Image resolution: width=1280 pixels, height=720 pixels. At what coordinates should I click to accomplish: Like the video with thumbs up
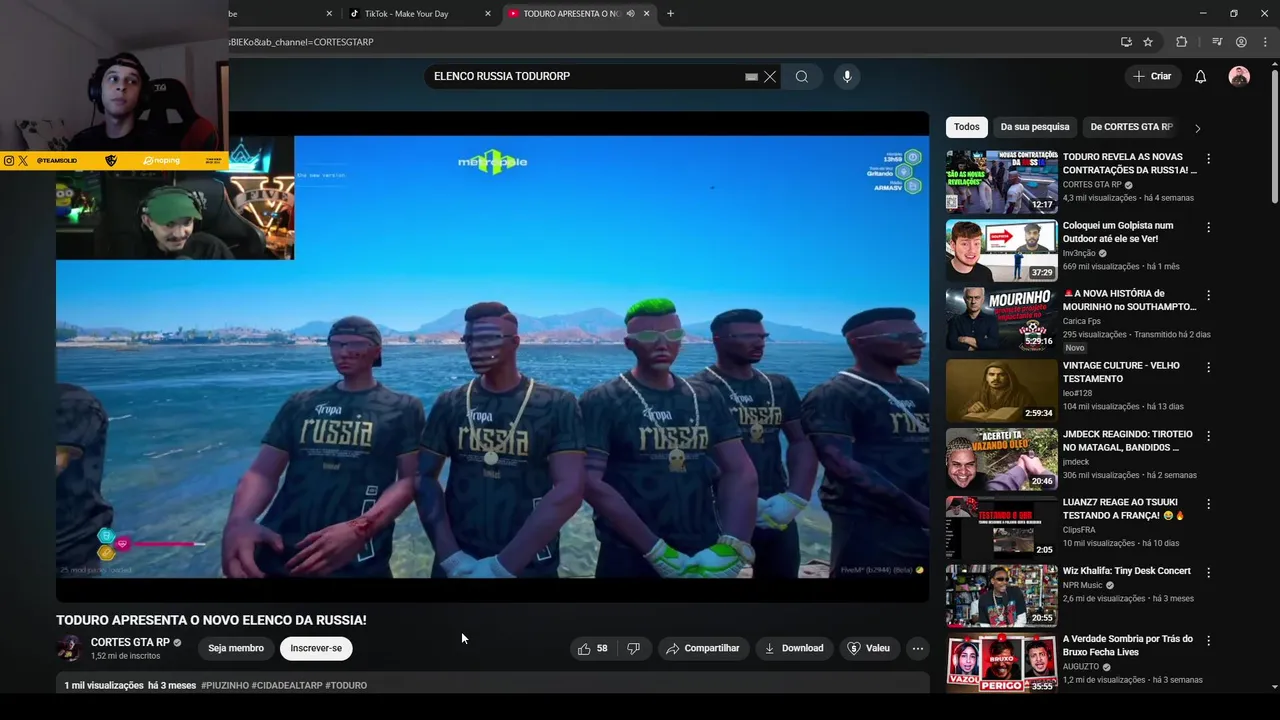592,648
